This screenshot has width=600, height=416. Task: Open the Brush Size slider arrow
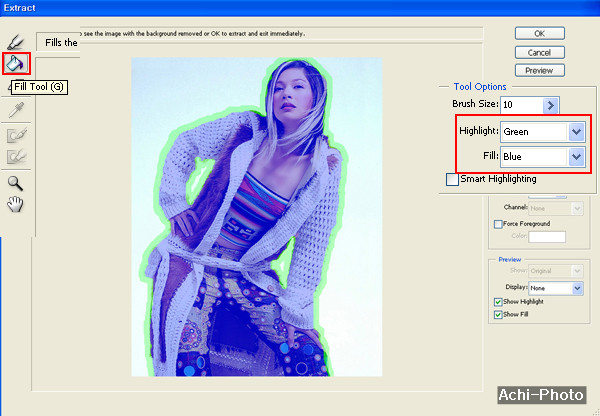coord(550,104)
